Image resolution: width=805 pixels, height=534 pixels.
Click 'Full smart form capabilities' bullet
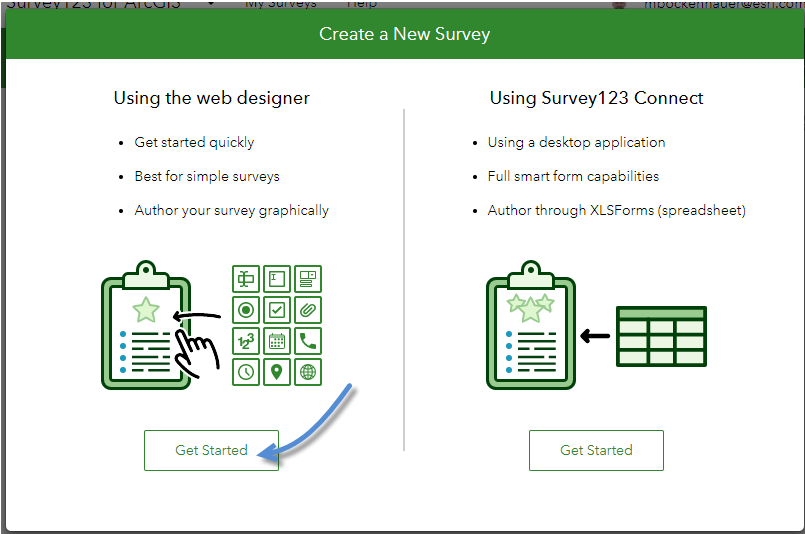point(573,176)
